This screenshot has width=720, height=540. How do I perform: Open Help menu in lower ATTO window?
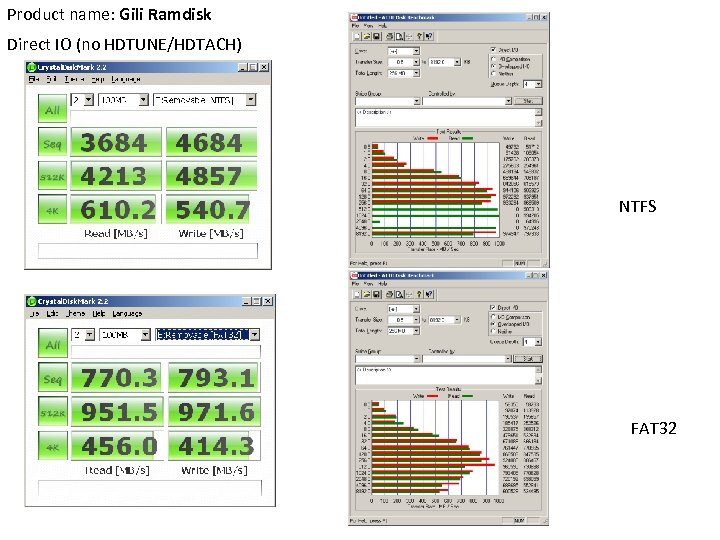coord(382,284)
